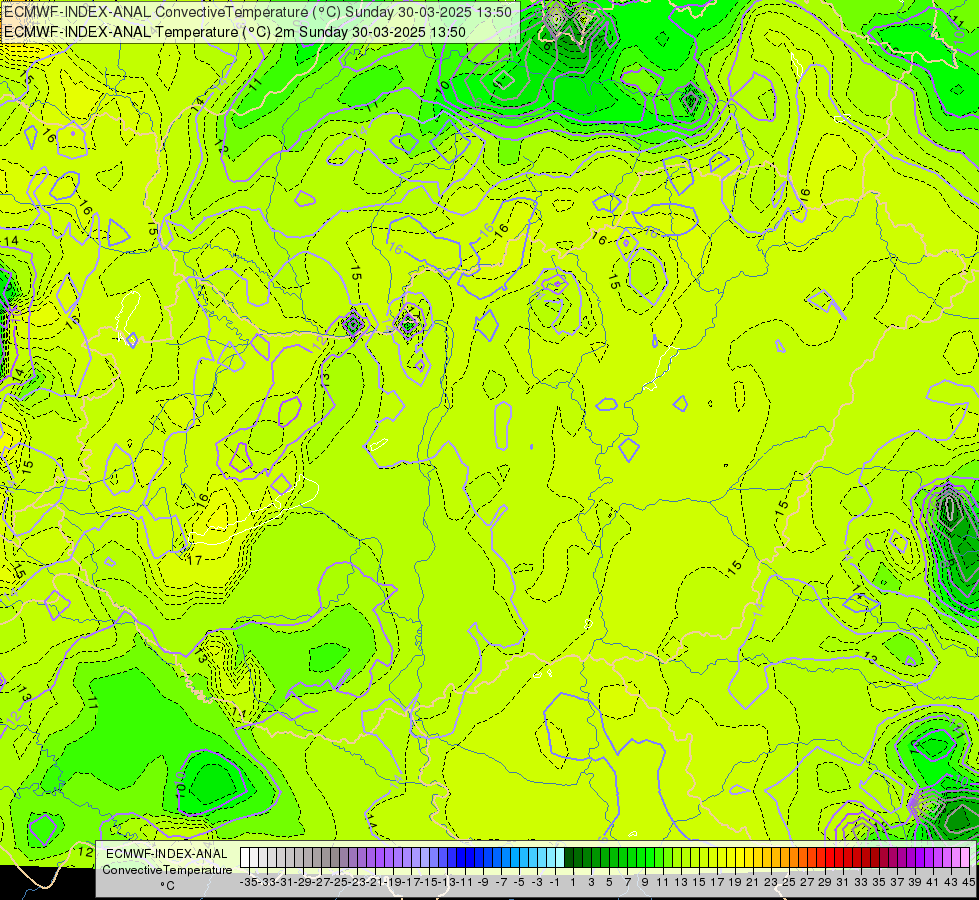Click the 11 legend scale value
This screenshot has width=979, height=900.
(662, 883)
